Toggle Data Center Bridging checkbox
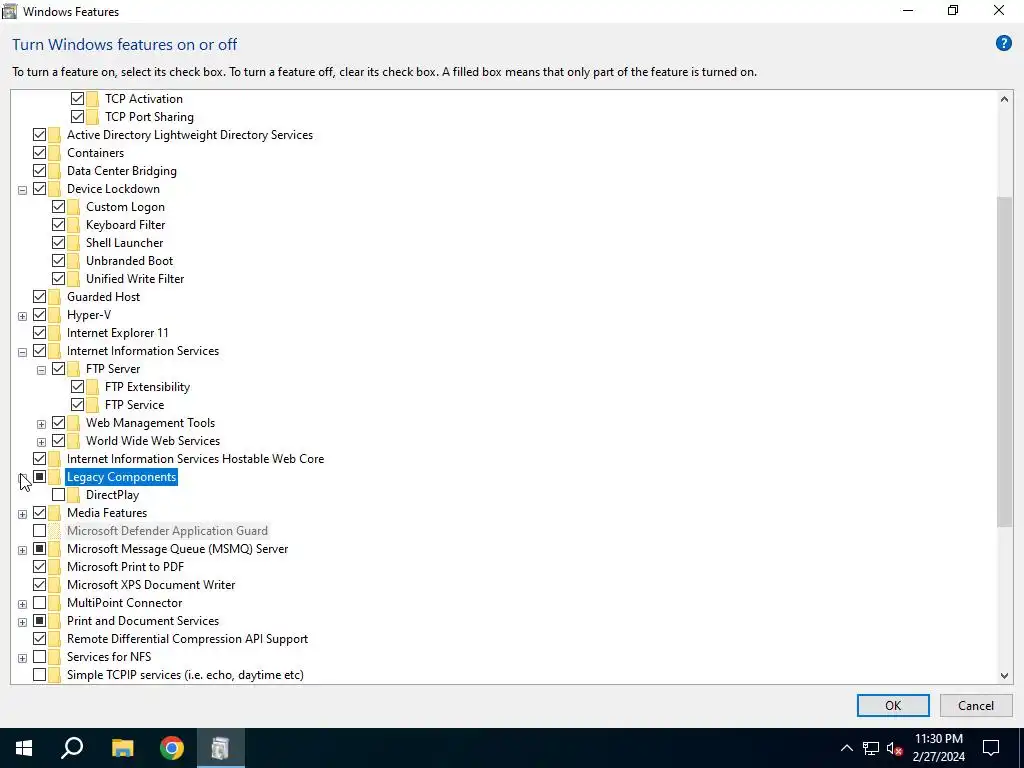The height and width of the screenshot is (768, 1024). [39, 170]
